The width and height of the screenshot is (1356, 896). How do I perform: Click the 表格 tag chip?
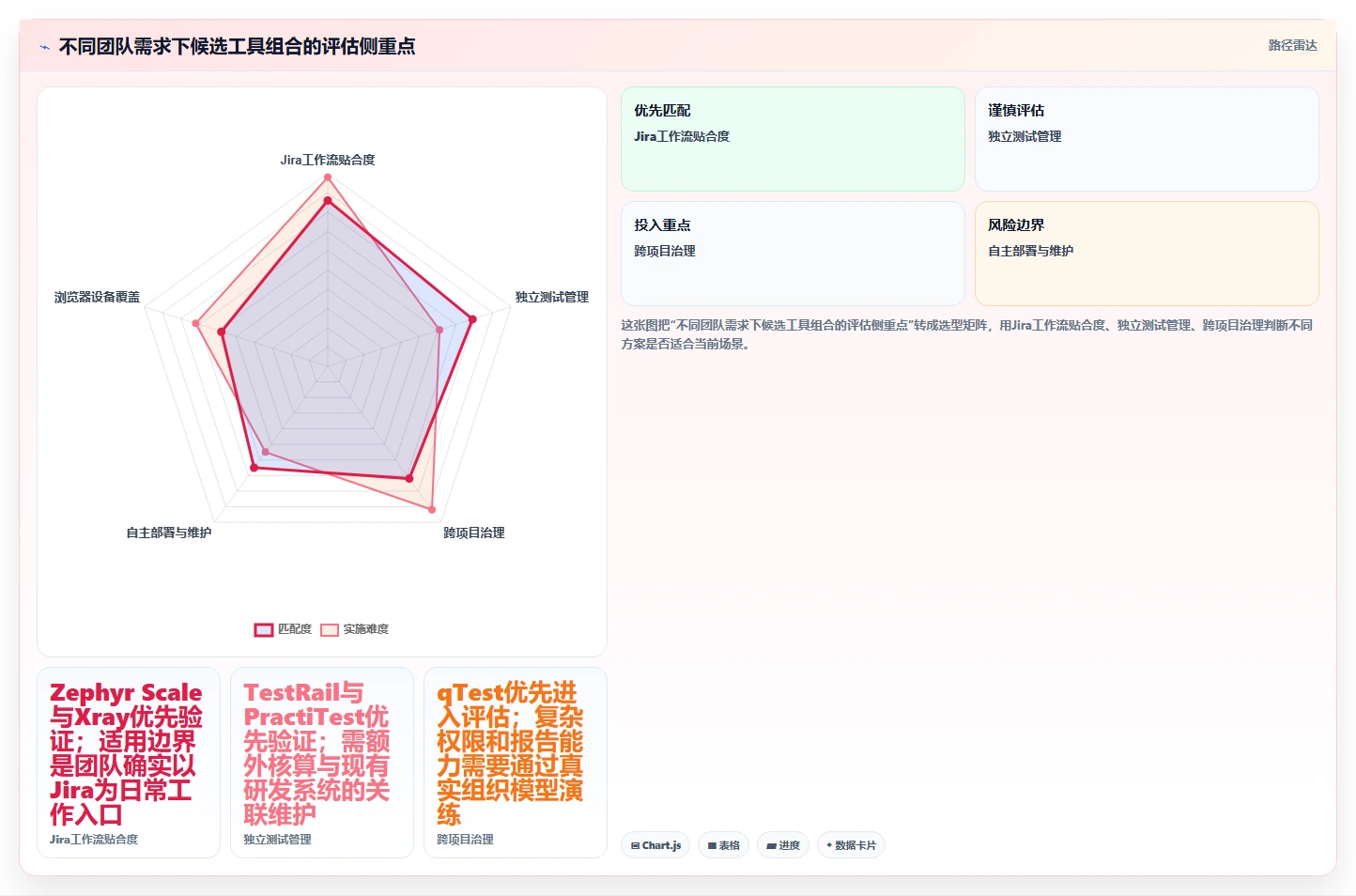(x=723, y=845)
